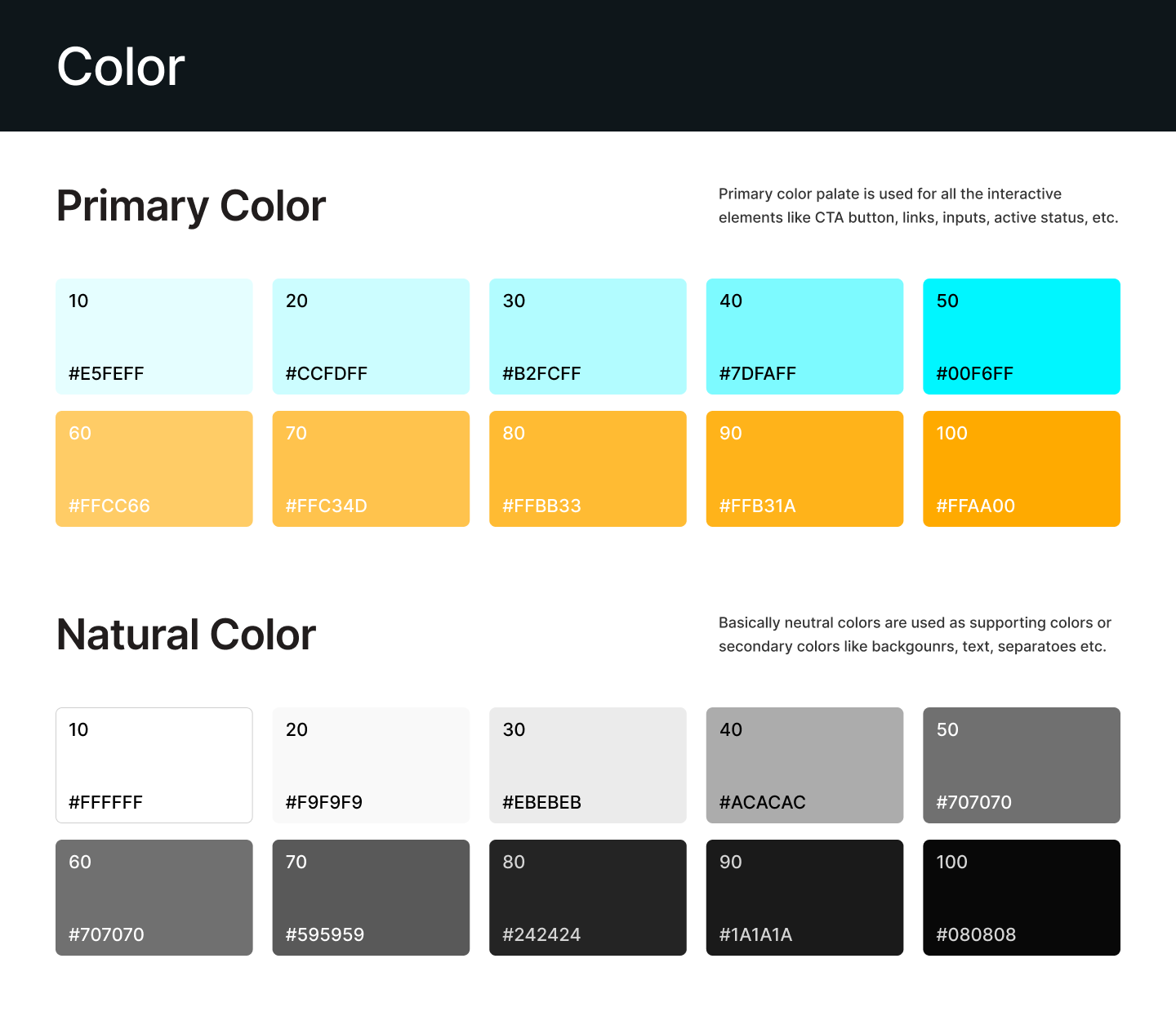Click the #E5FEFF primary color swatch
1176x1021 pixels.
[x=154, y=337]
